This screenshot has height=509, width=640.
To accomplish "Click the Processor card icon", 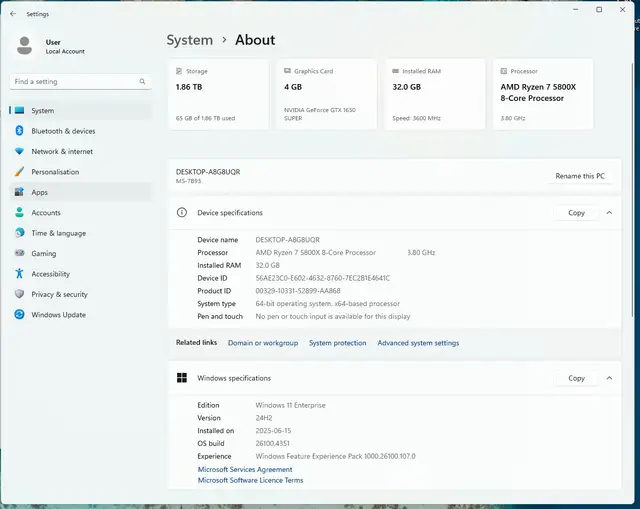I will pos(504,71).
